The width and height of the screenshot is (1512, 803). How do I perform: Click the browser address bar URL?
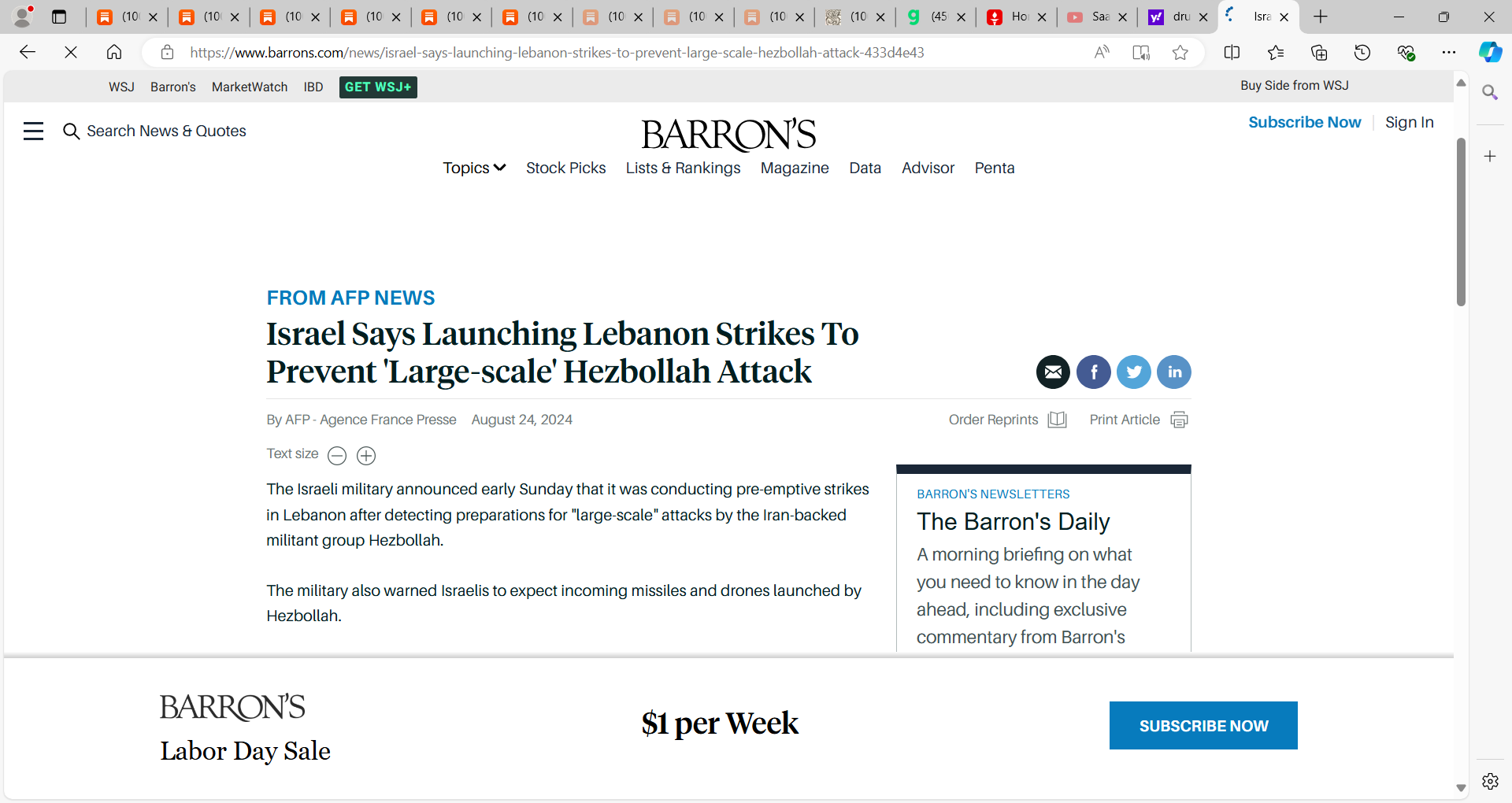pos(557,53)
